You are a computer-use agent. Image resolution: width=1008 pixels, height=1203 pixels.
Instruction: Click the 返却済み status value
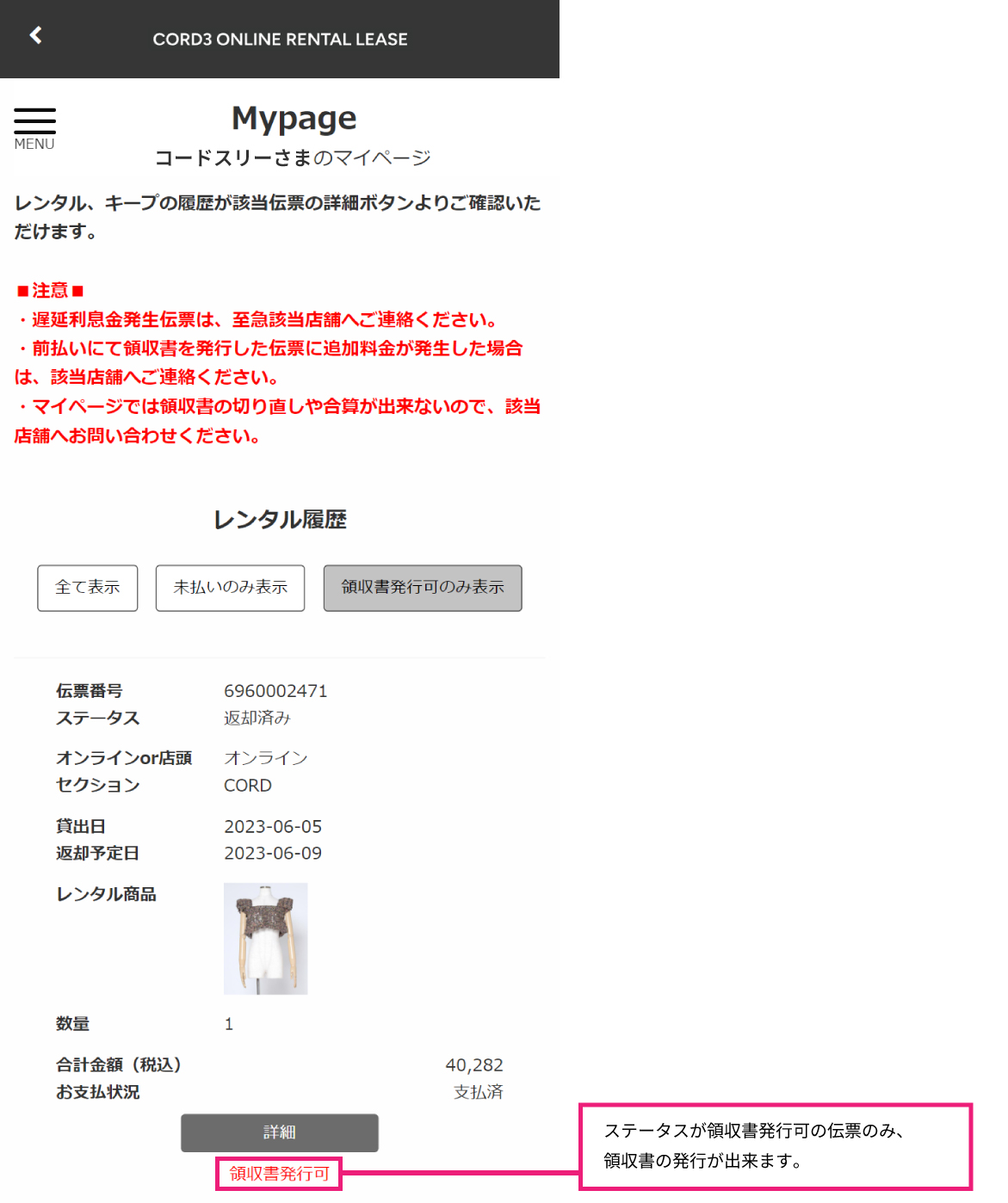click(257, 718)
